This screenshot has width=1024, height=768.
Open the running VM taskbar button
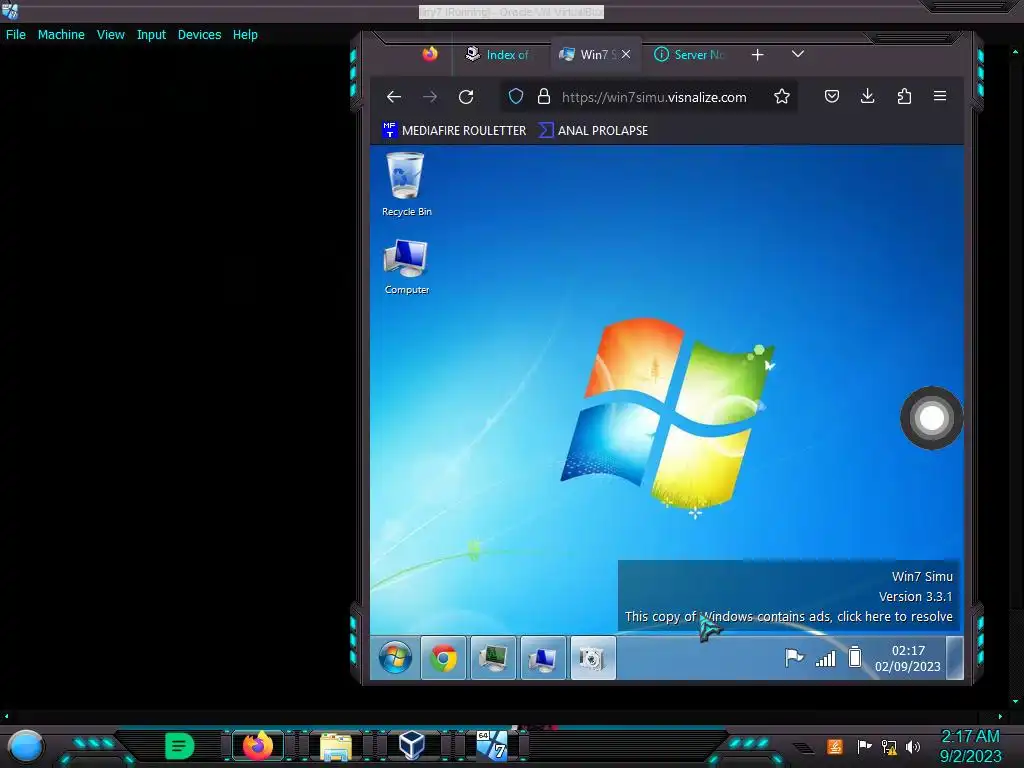(492, 746)
